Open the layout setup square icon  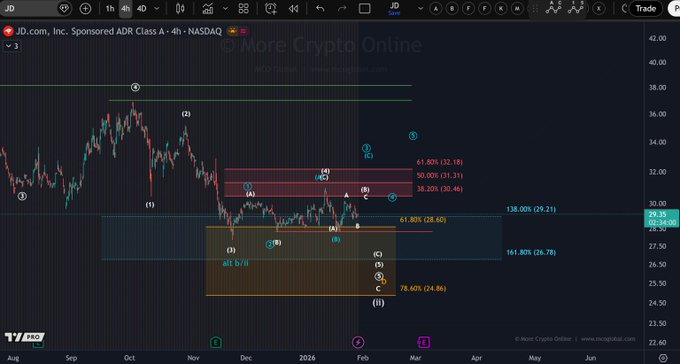[365, 8]
